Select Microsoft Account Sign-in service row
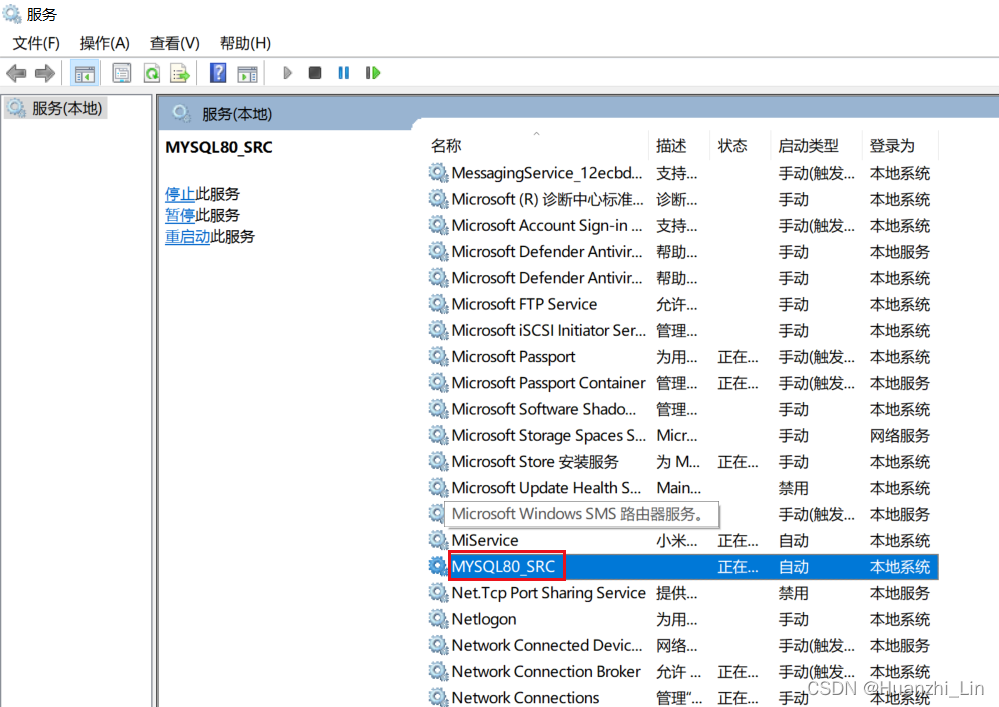The image size is (999, 707). [x=682, y=225]
